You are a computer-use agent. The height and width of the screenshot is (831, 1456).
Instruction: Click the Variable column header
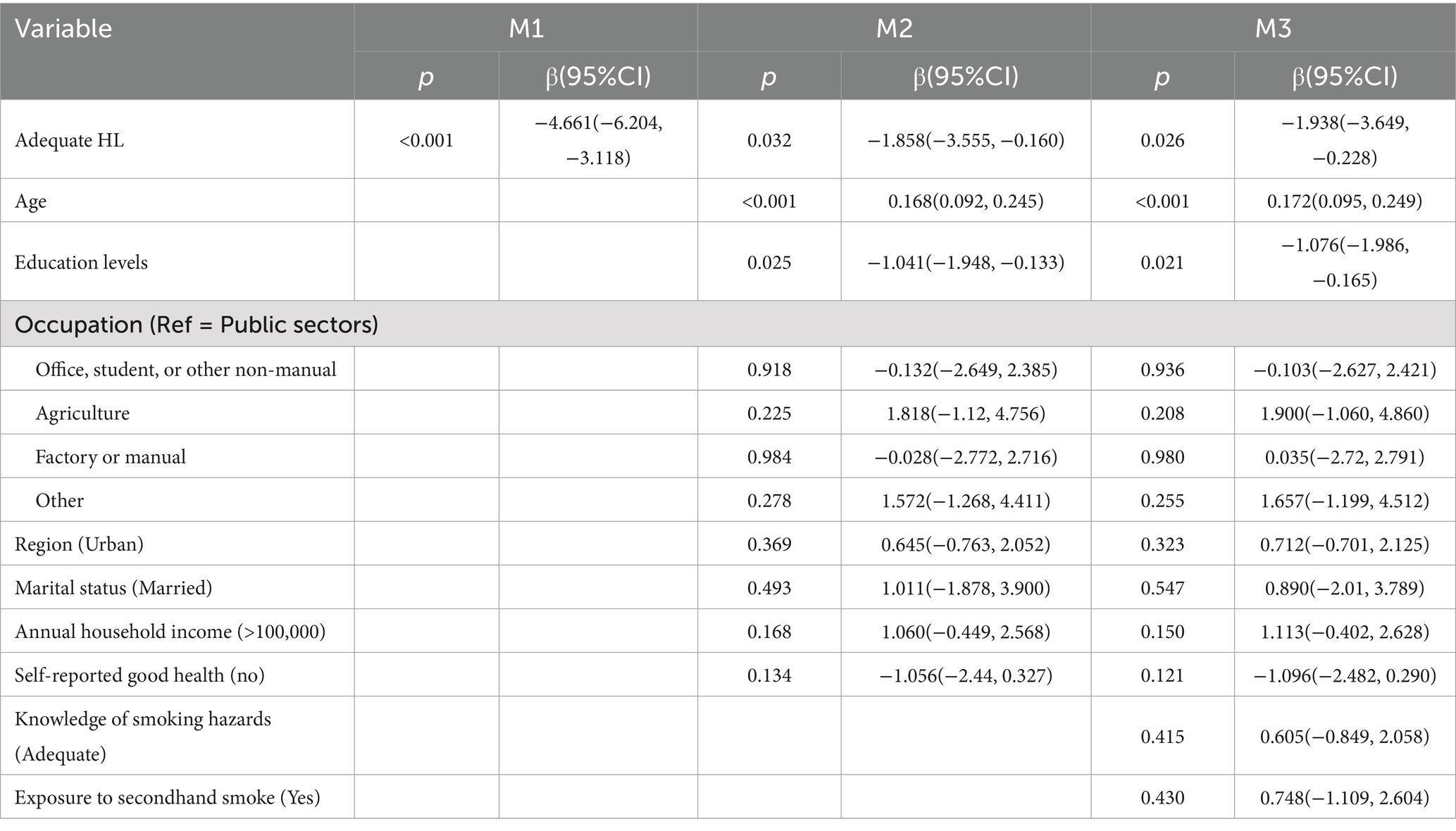point(63,28)
